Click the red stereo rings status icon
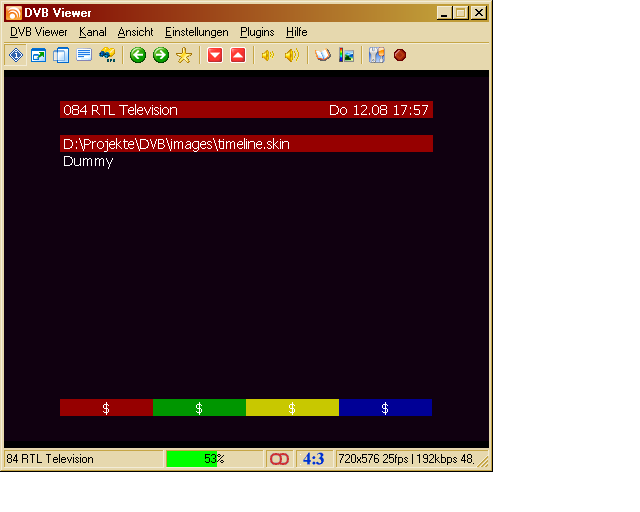The height and width of the screenshot is (512, 640). tap(279, 459)
